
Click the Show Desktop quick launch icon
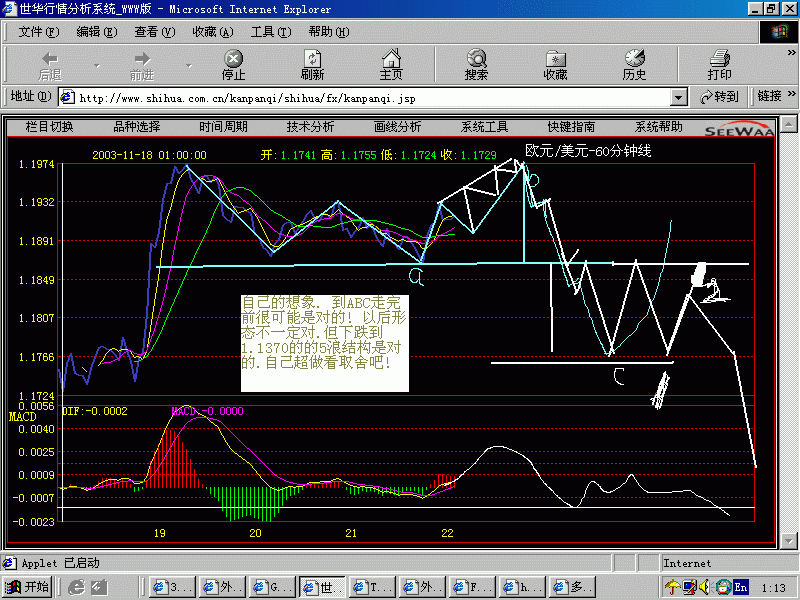[99, 587]
